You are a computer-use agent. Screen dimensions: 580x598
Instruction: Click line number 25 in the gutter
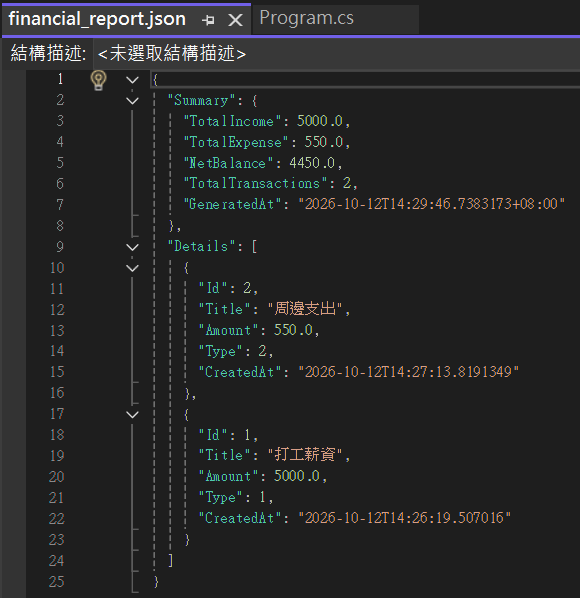[x=56, y=582]
